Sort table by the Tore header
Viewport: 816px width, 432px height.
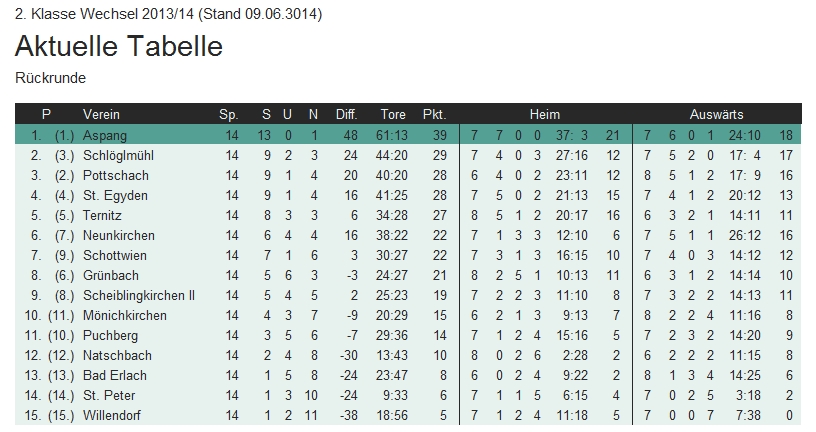[393, 114]
